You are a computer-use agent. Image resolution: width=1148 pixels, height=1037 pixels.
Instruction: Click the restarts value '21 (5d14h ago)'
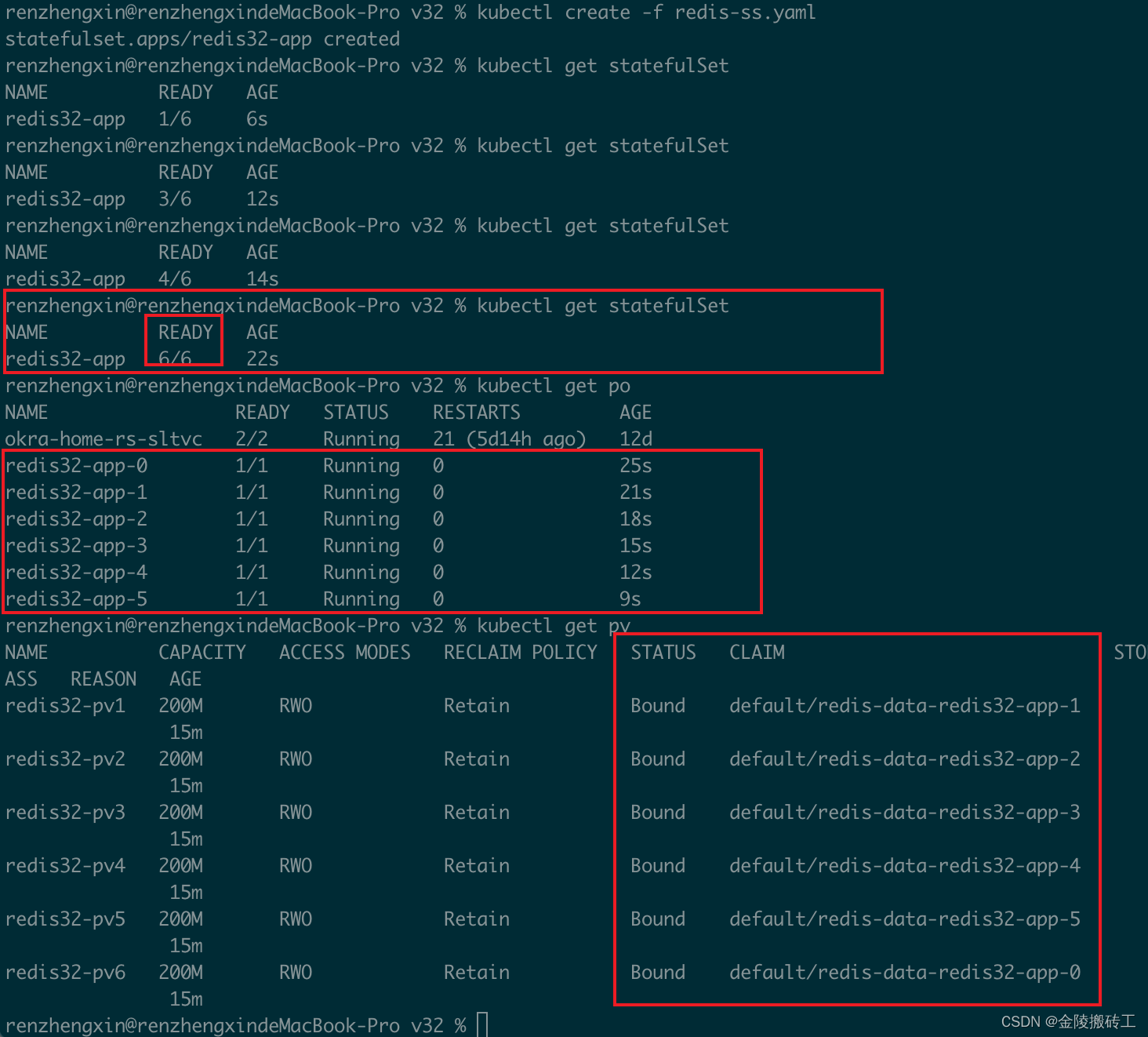pos(510,439)
